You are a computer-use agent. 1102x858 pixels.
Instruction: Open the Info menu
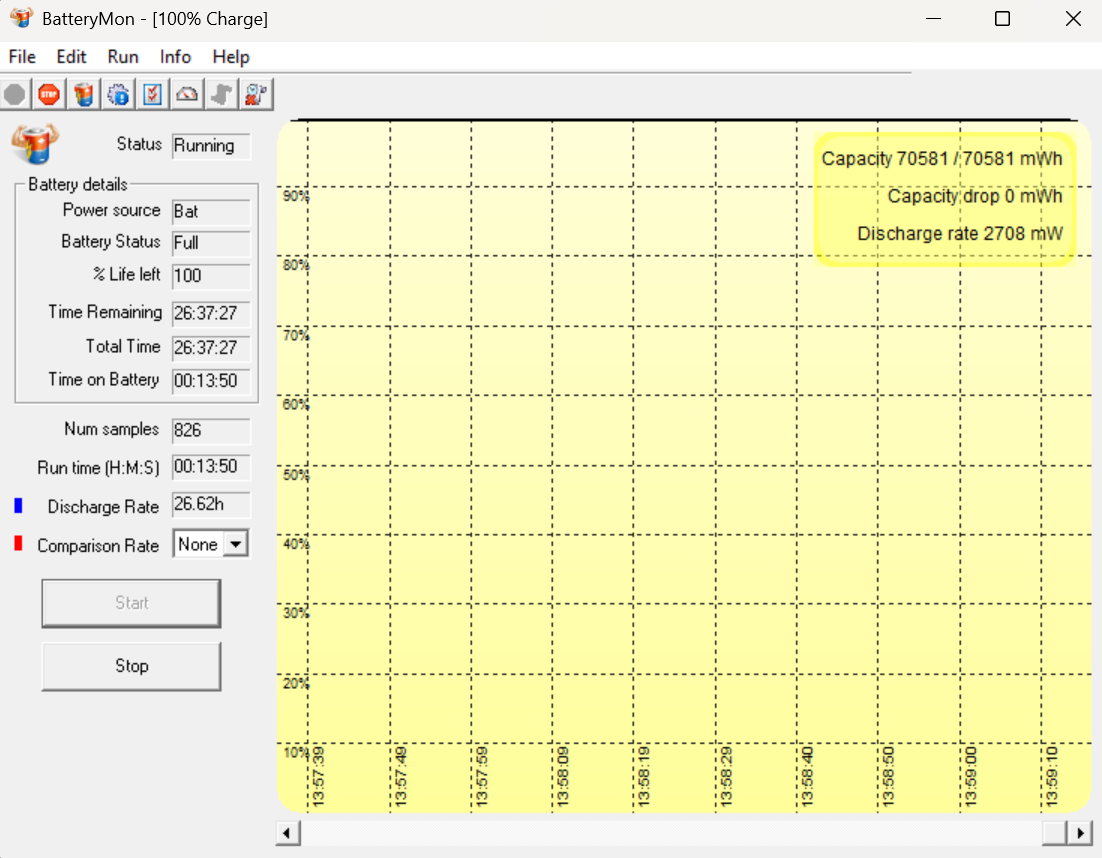click(175, 57)
